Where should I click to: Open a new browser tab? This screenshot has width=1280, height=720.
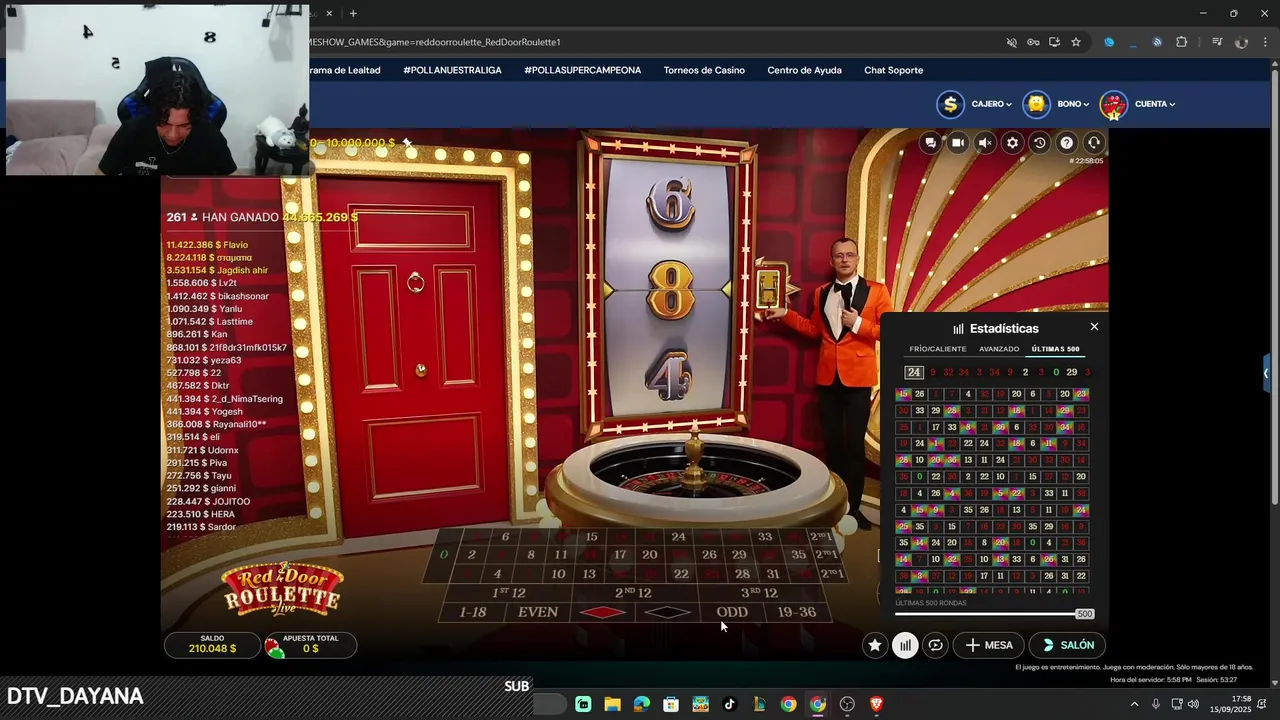coord(353,13)
